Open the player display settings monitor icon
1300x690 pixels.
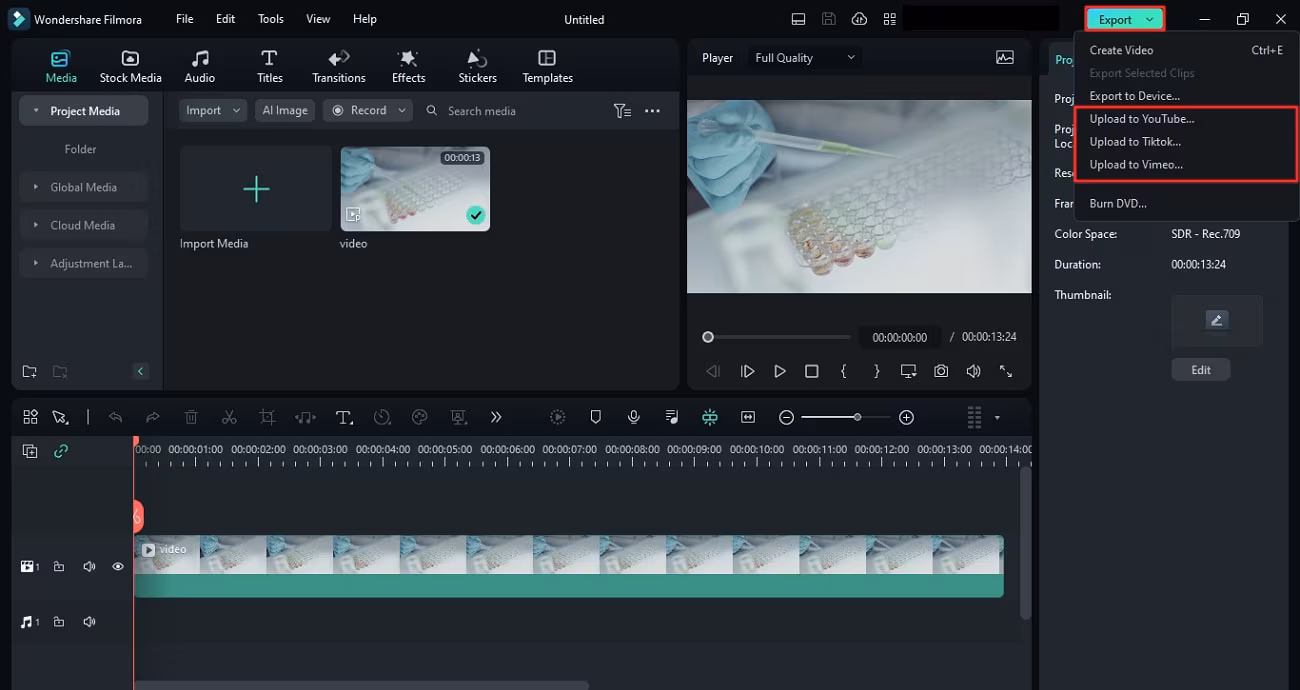[x=908, y=371]
